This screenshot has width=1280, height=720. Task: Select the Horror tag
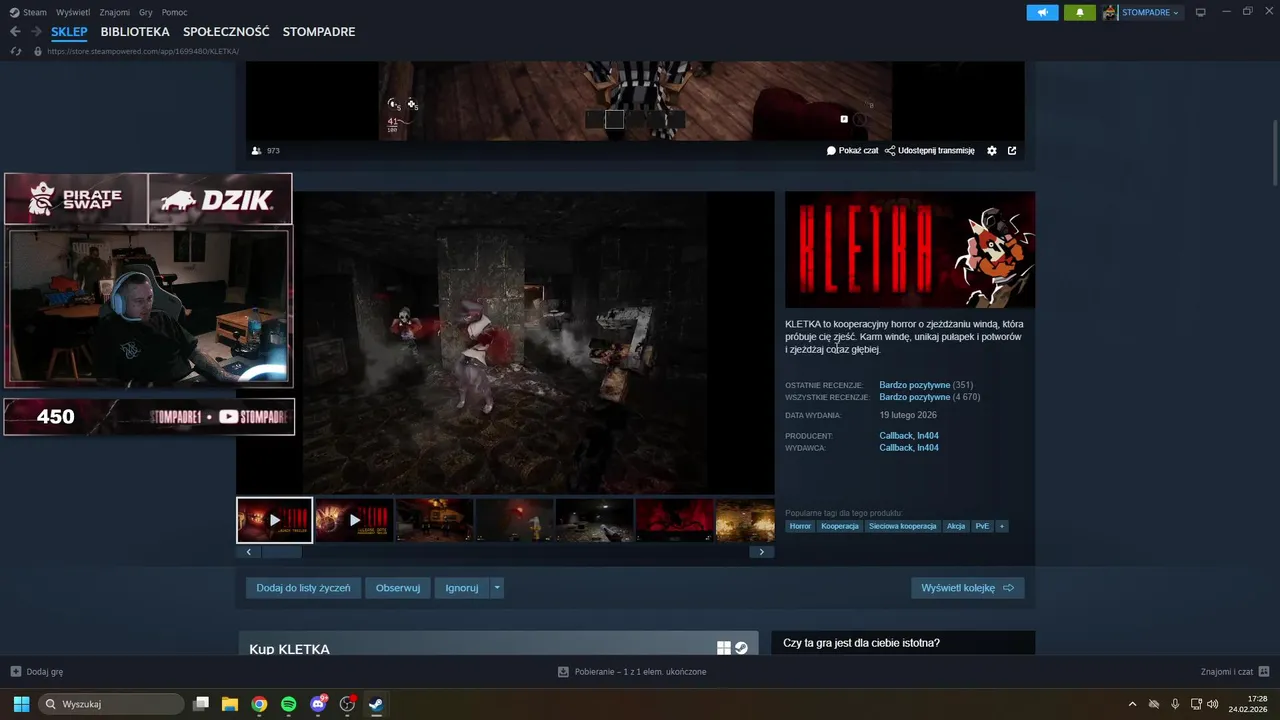[x=800, y=526]
